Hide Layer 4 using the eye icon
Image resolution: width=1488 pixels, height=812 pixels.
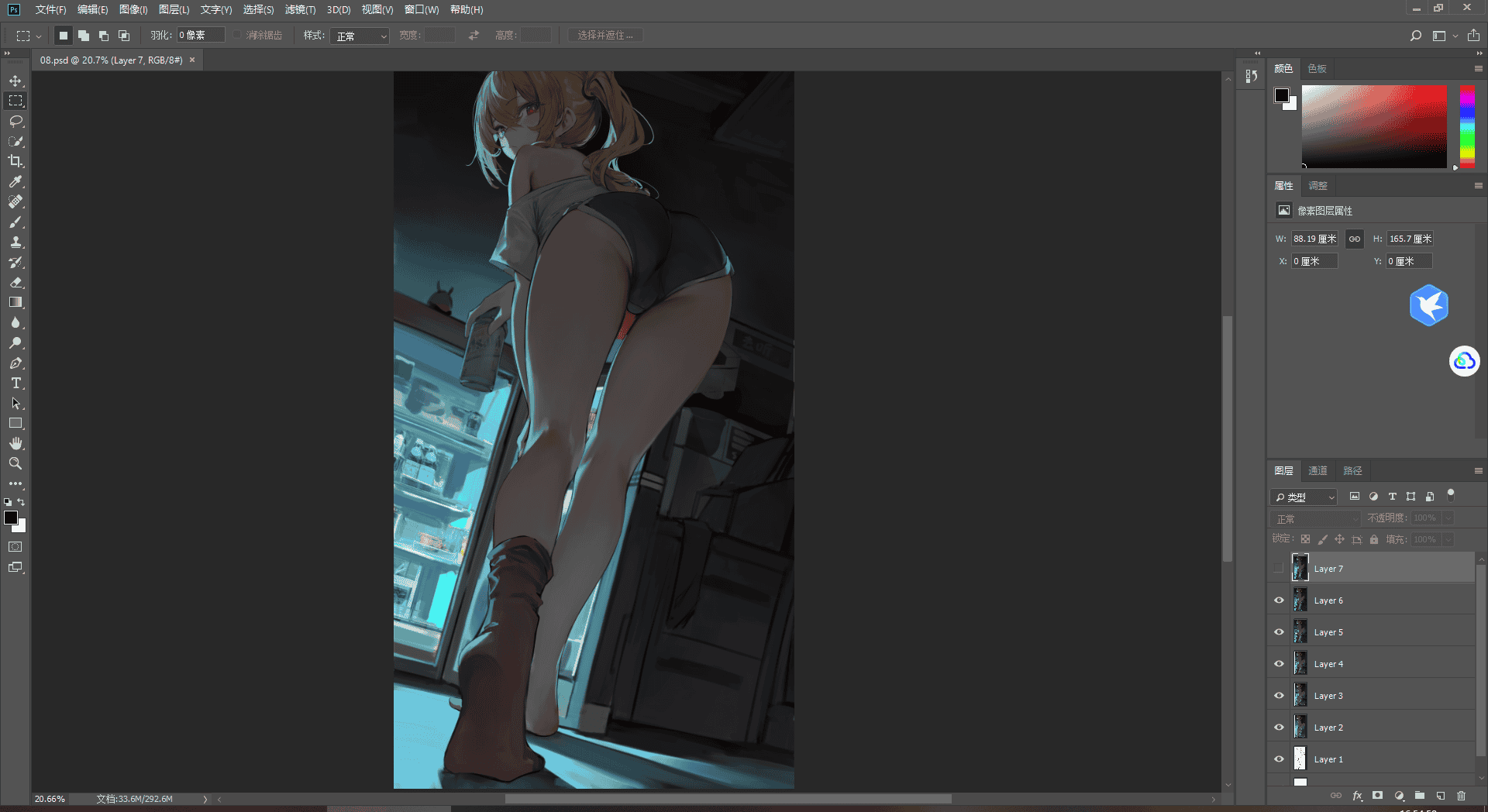[x=1279, y=664]
